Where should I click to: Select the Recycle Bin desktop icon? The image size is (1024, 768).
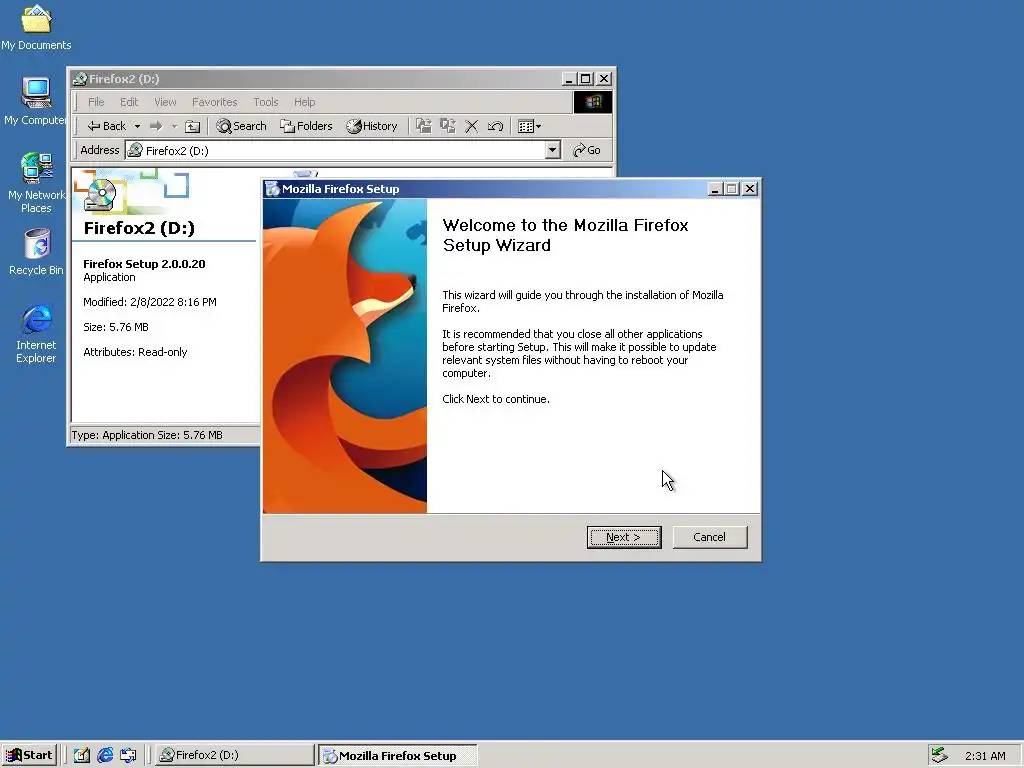pos(36,252)
